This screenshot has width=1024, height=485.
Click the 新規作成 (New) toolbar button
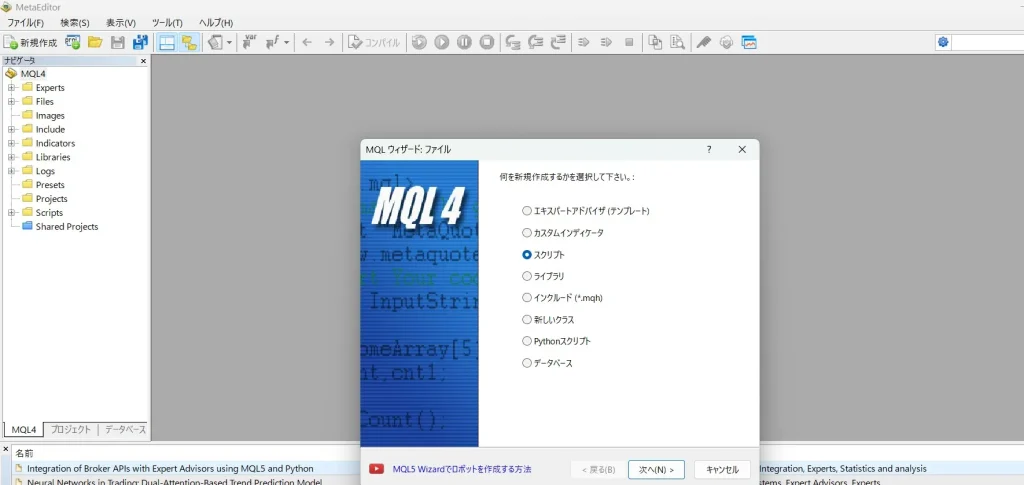coord(30,42)
